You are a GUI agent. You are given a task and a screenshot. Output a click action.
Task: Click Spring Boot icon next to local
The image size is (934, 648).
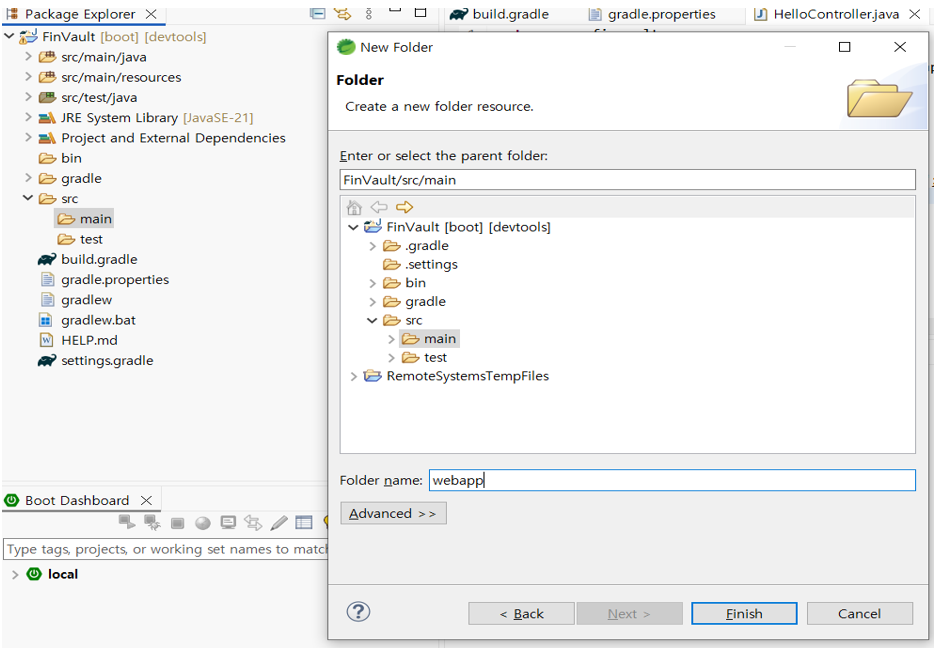coord(35,574)
